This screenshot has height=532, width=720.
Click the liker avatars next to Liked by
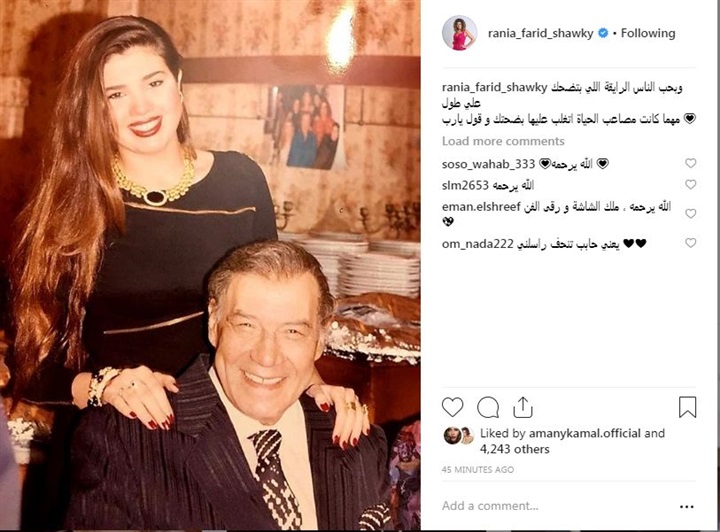tap(458, 436)
